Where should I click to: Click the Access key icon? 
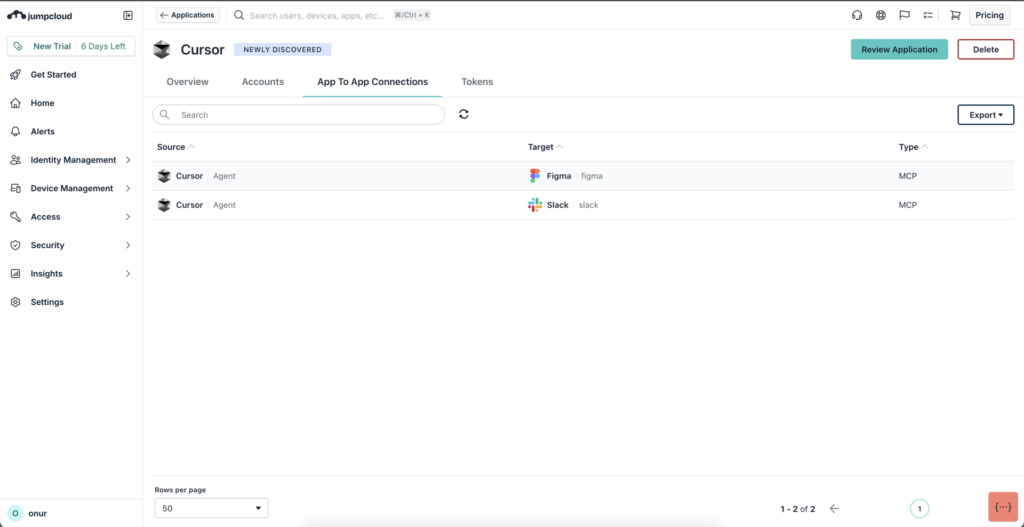(16, 217)
